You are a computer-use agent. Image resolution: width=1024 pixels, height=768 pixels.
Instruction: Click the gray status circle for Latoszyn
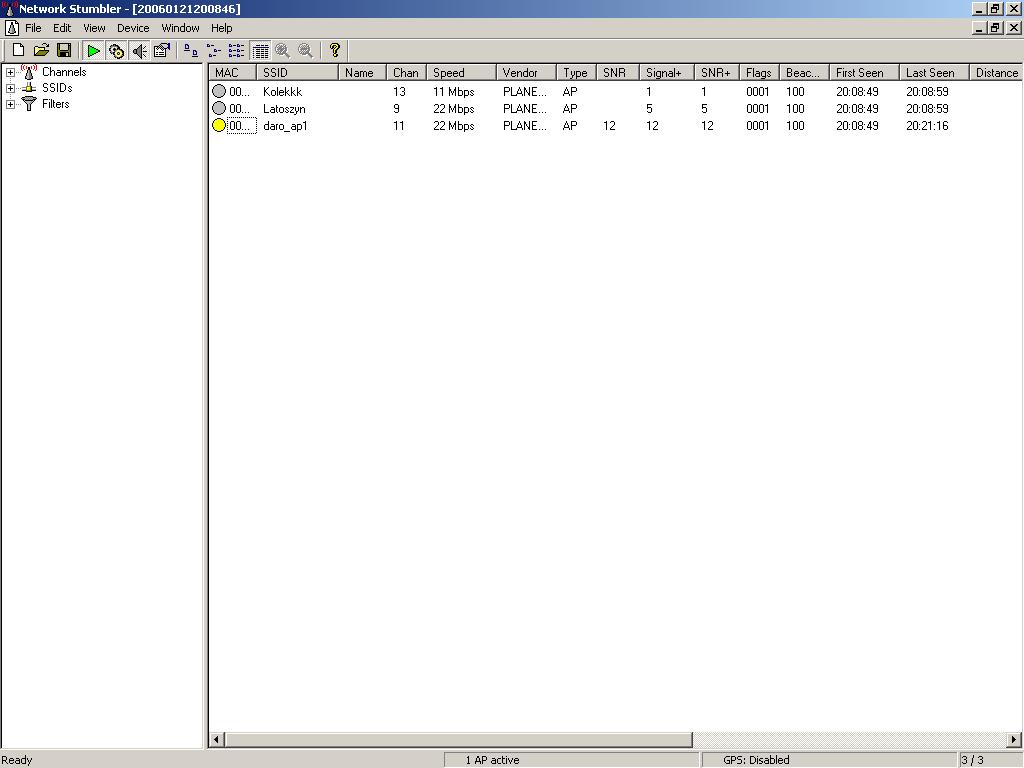(219, 108)
